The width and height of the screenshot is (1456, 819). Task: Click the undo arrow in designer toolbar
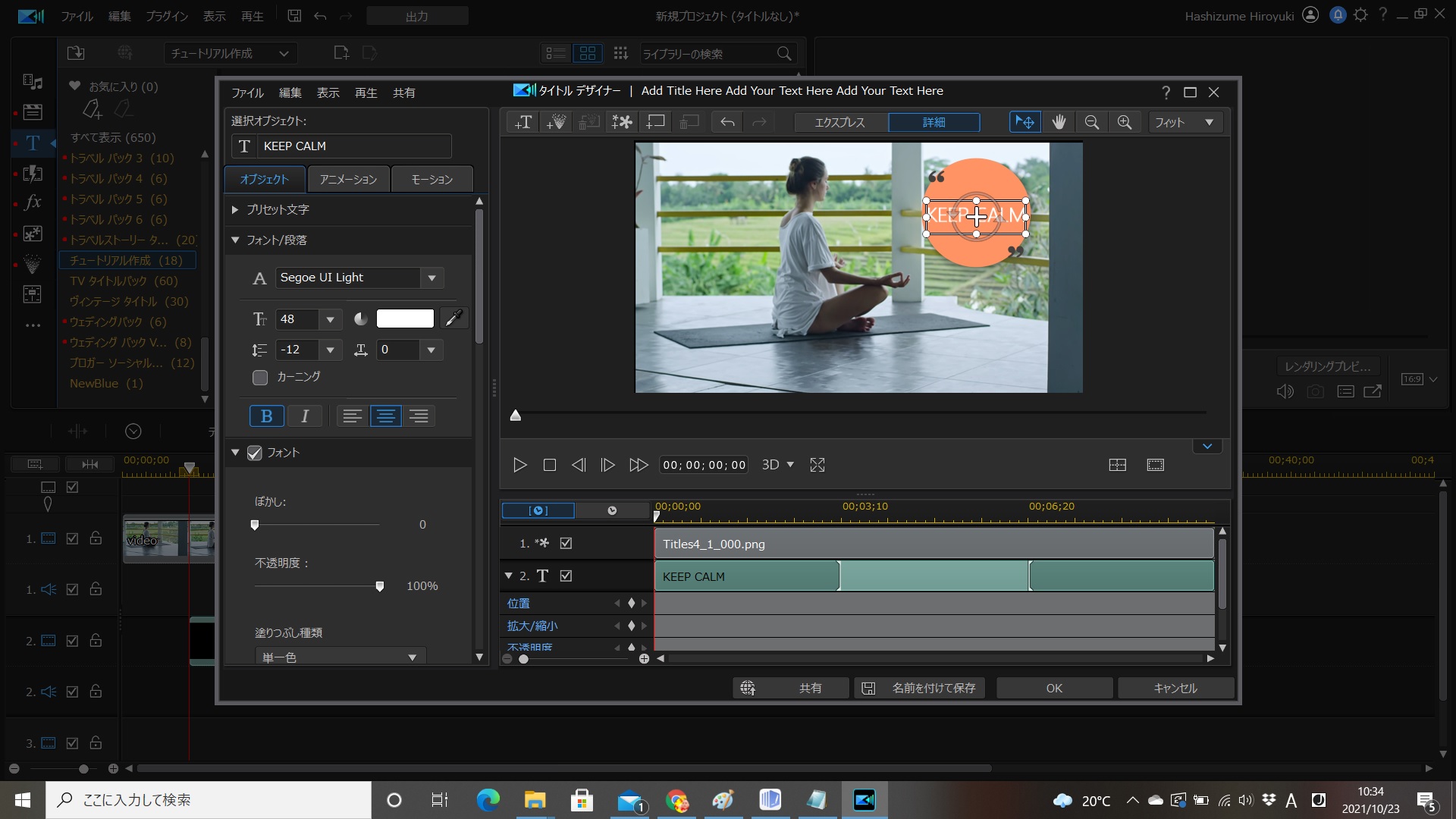point(727,122)
